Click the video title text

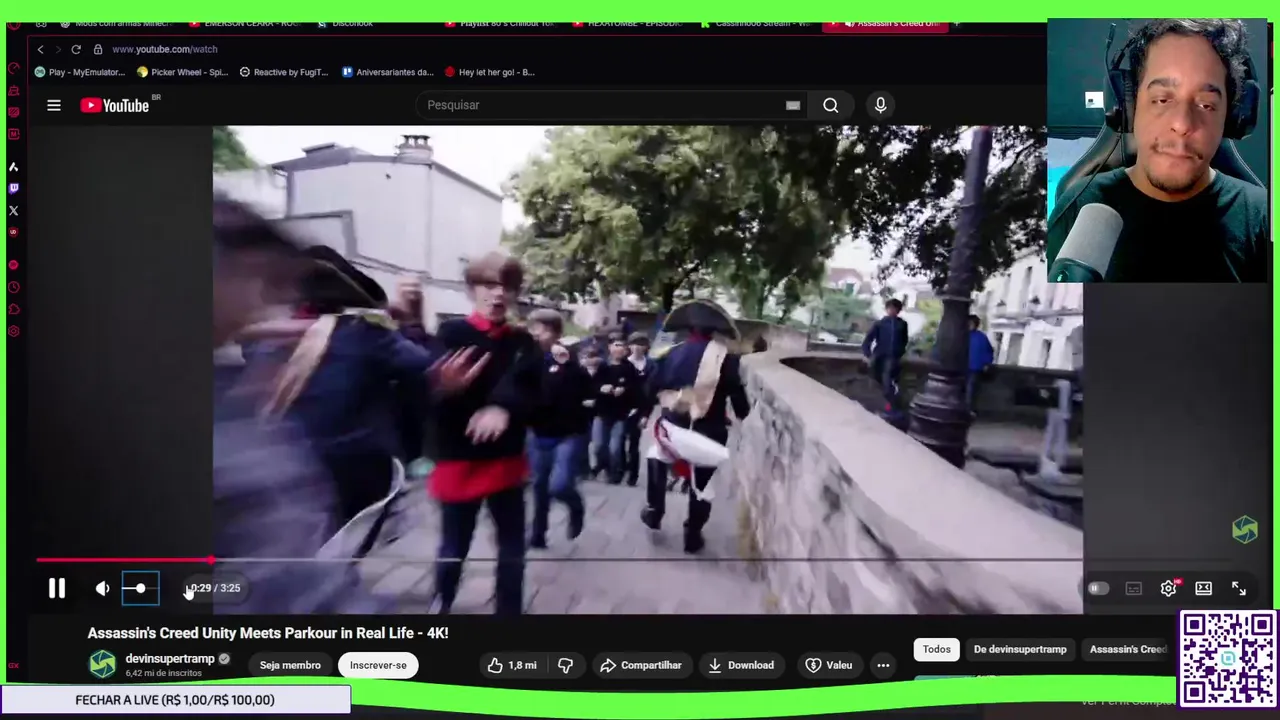pos(268,633)
